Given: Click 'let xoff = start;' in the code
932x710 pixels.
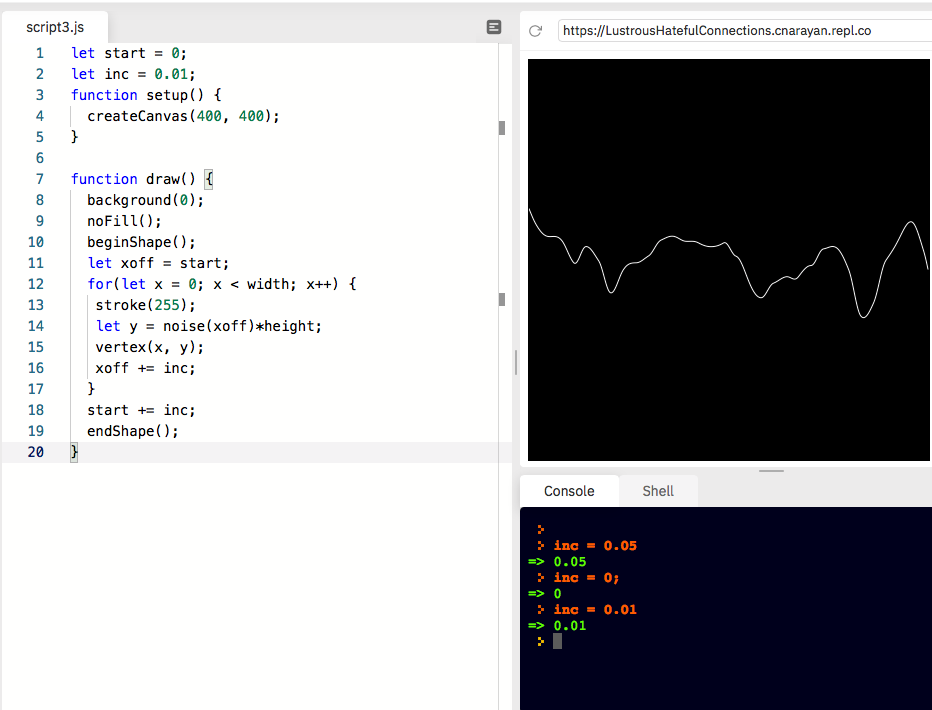Looking at the screenshot, I should [158, 263].
